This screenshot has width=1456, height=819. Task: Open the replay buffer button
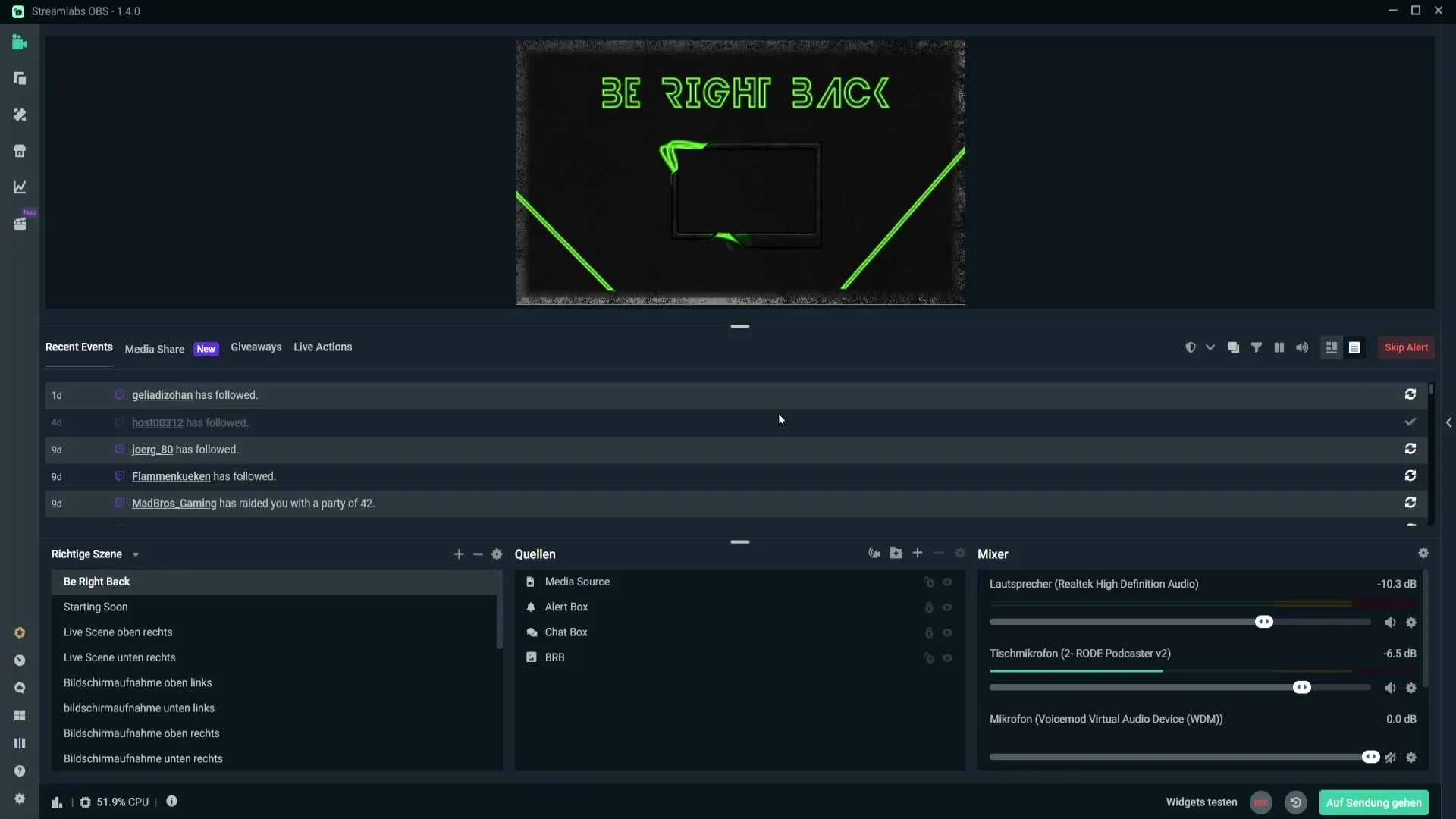1296,802
